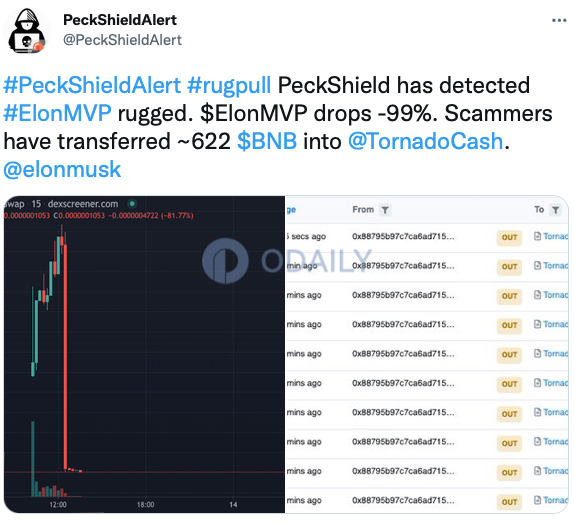Click the contract document icon in last row
This screenshot has height=523, width=575.
[537, 500]
